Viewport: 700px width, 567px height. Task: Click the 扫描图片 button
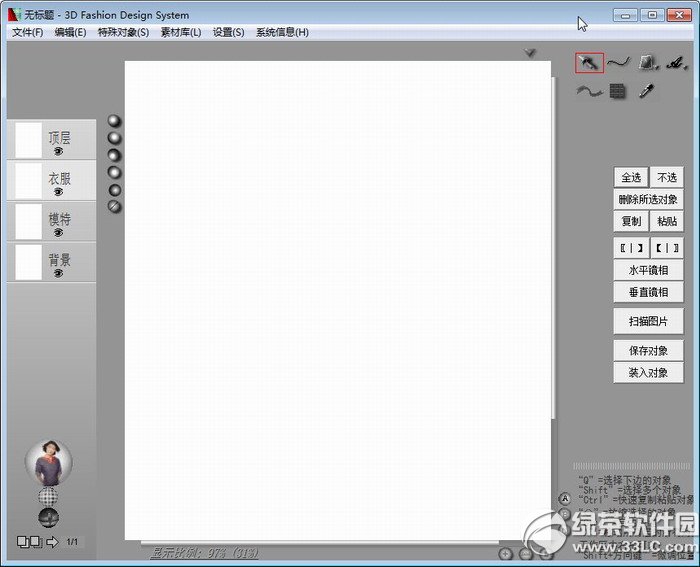click(648, 321)
